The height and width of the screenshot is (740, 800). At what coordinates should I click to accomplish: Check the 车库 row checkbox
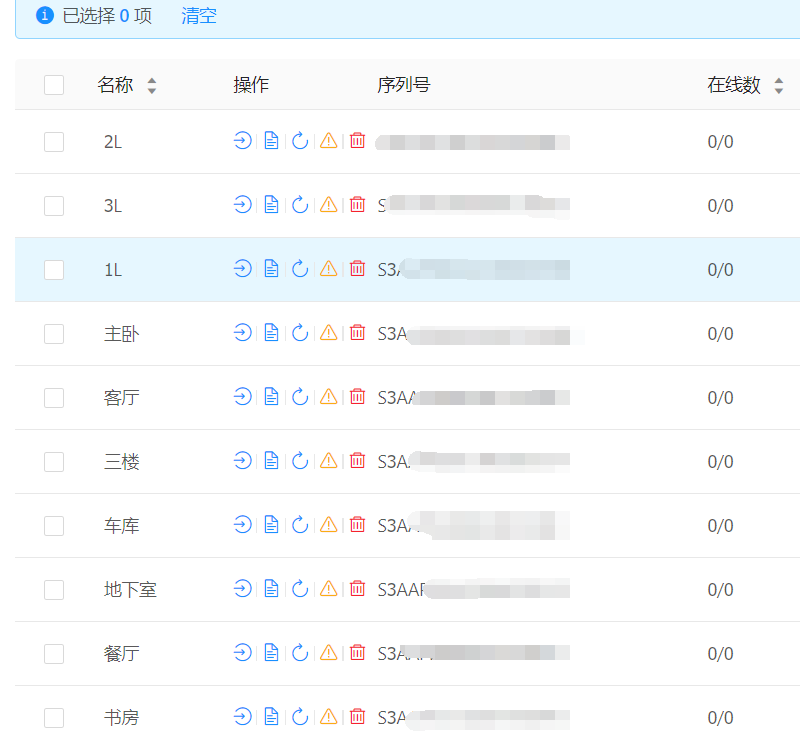coord(54,526)
